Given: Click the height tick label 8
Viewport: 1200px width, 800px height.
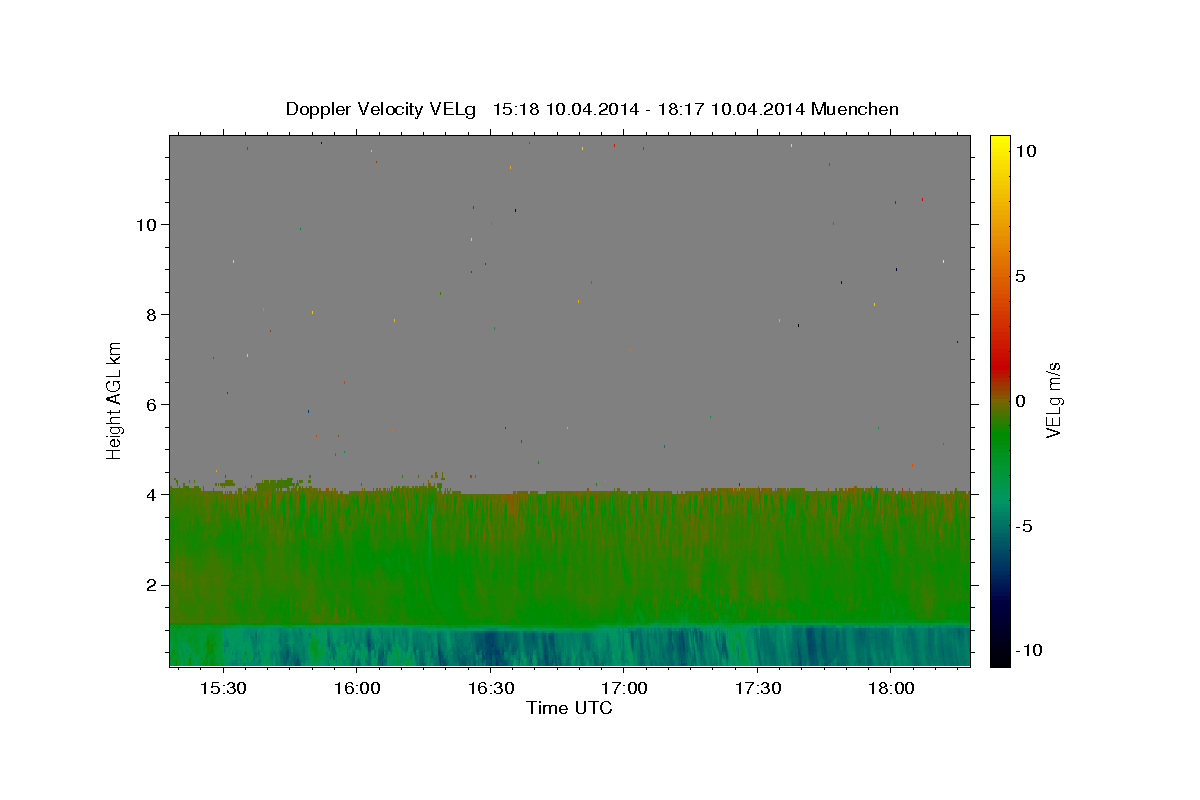Looking at the screenshot, I should (x=153, y=314).
